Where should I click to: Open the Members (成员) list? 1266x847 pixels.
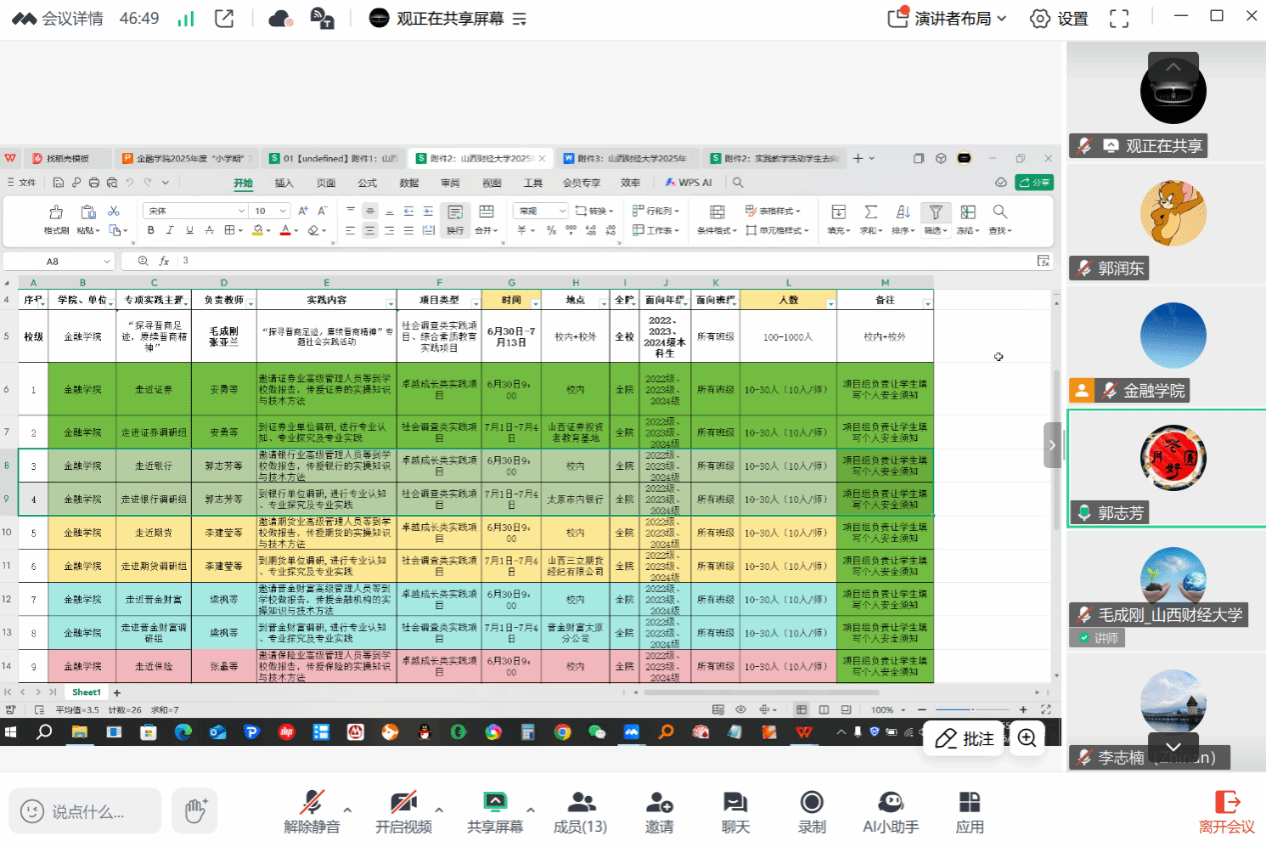(580, 803)
